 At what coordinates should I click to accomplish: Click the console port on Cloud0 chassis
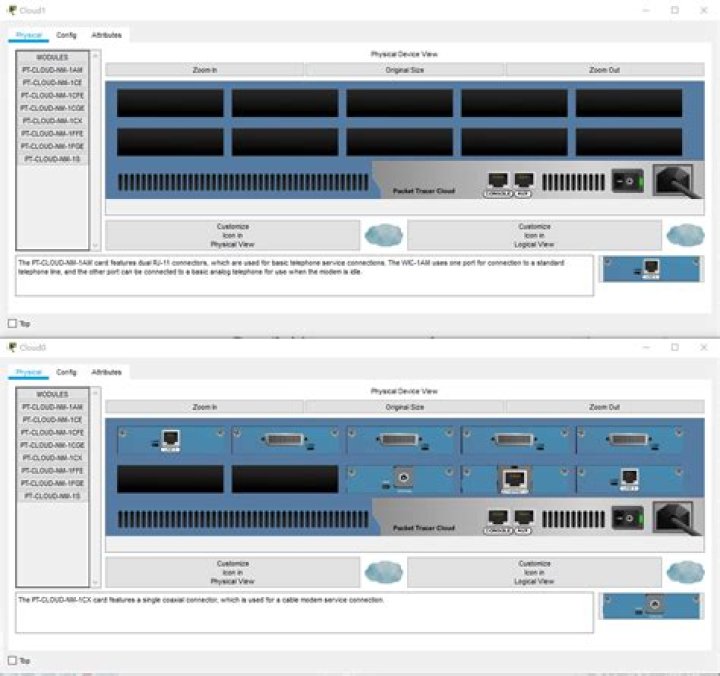point(498,517)
